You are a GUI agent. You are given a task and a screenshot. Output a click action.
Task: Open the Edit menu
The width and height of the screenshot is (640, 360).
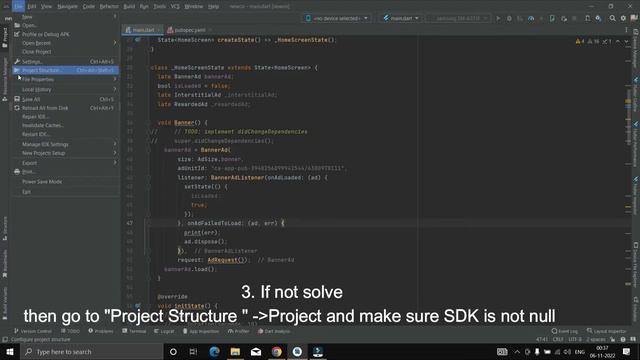click(x=31, y=7)
